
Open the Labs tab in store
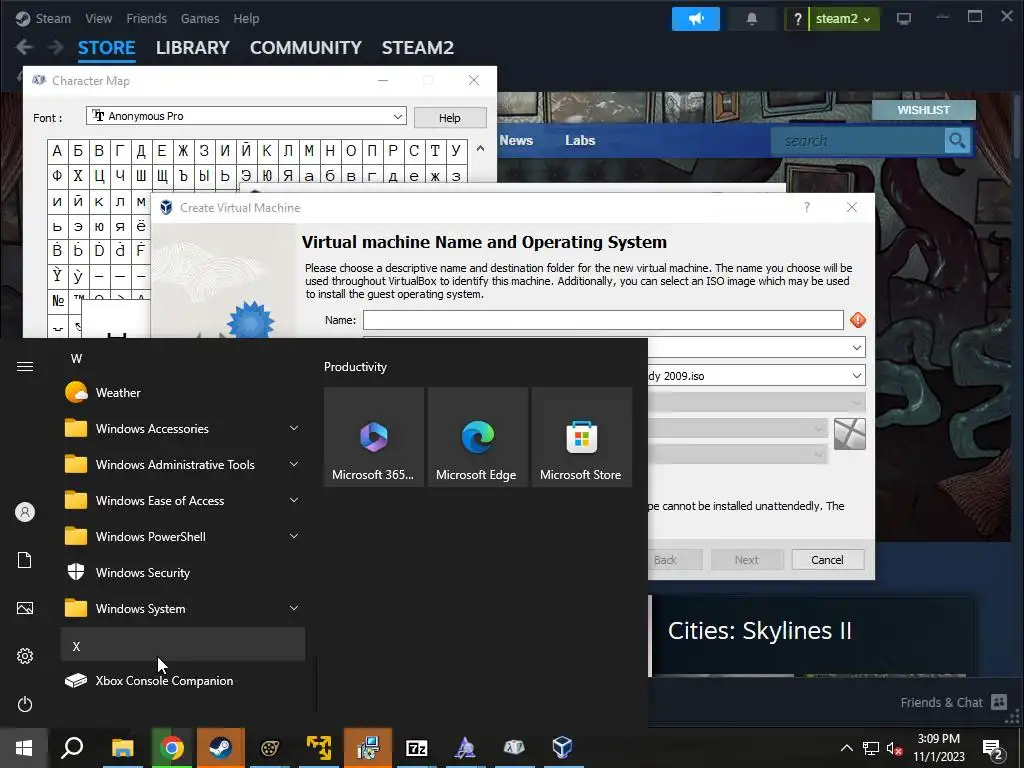coord(580,140)
